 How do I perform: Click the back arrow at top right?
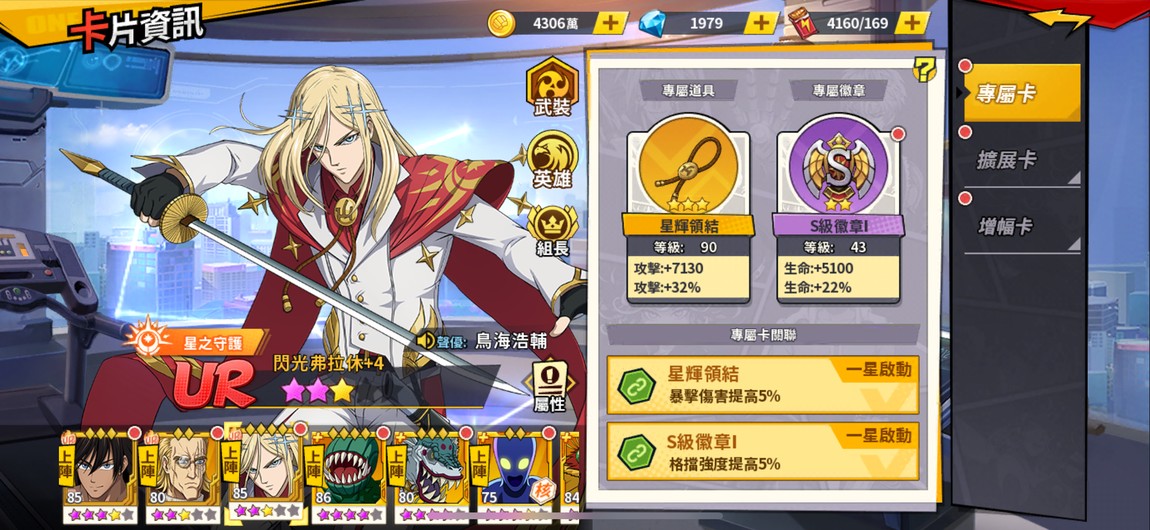[x=1059, y=20]
